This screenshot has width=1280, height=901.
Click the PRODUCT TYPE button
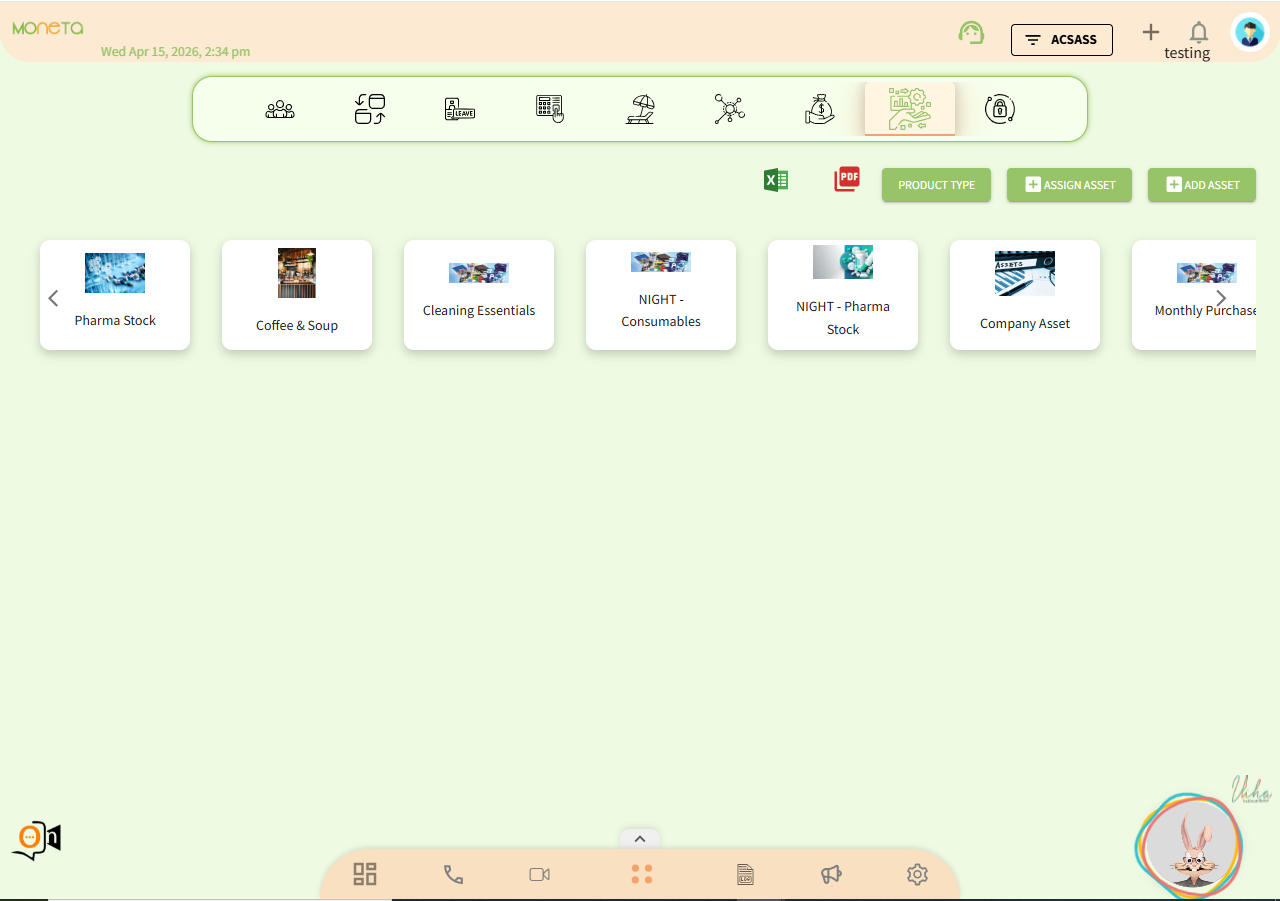tap(936, 185)
